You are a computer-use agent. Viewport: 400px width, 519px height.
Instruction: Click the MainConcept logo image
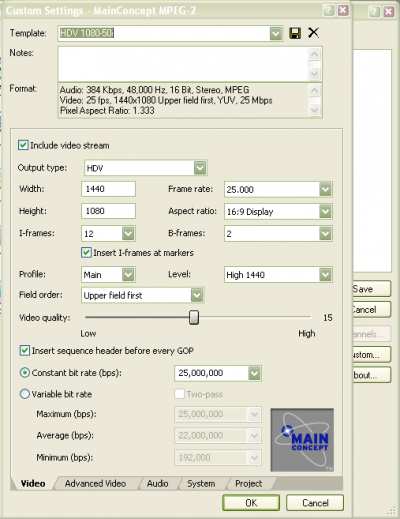pyautogui.click(x=302, y=440)
